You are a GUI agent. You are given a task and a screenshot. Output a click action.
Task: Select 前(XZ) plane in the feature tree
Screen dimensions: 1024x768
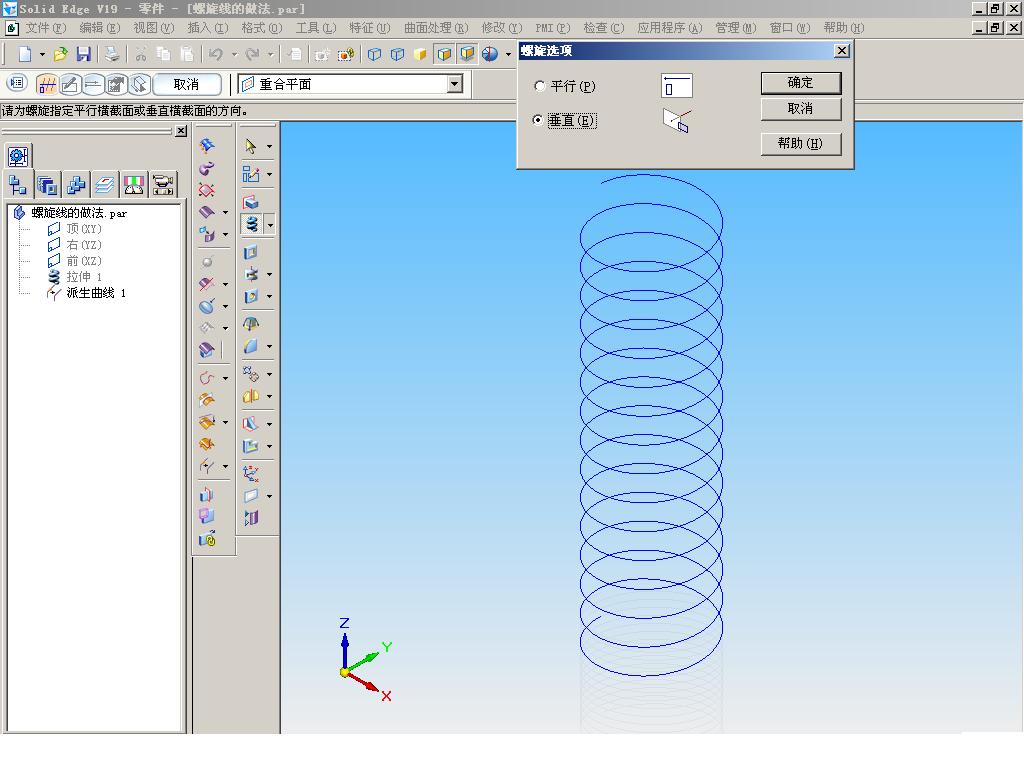[x=84, y=261]
